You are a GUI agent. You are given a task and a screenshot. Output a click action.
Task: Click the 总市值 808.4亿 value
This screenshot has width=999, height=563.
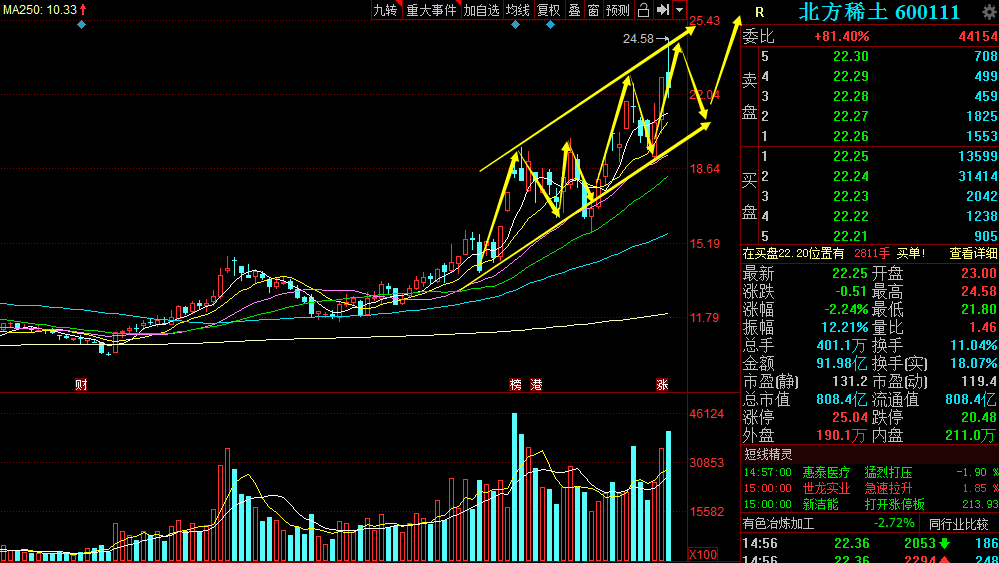pos(842,400)
